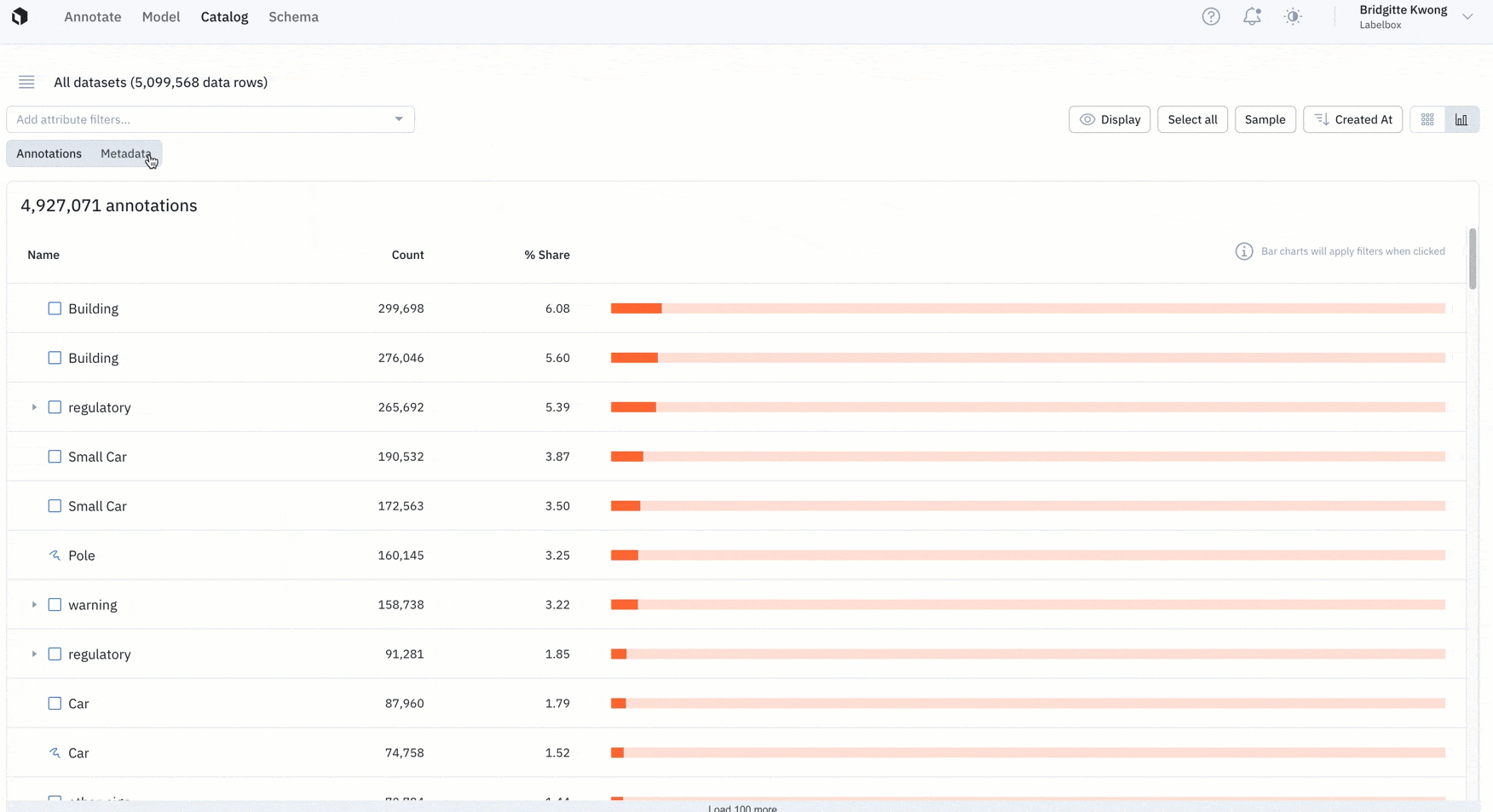Click the % Share column header
The width and height of the screenshot is (1493, 812).
(546, 255)
